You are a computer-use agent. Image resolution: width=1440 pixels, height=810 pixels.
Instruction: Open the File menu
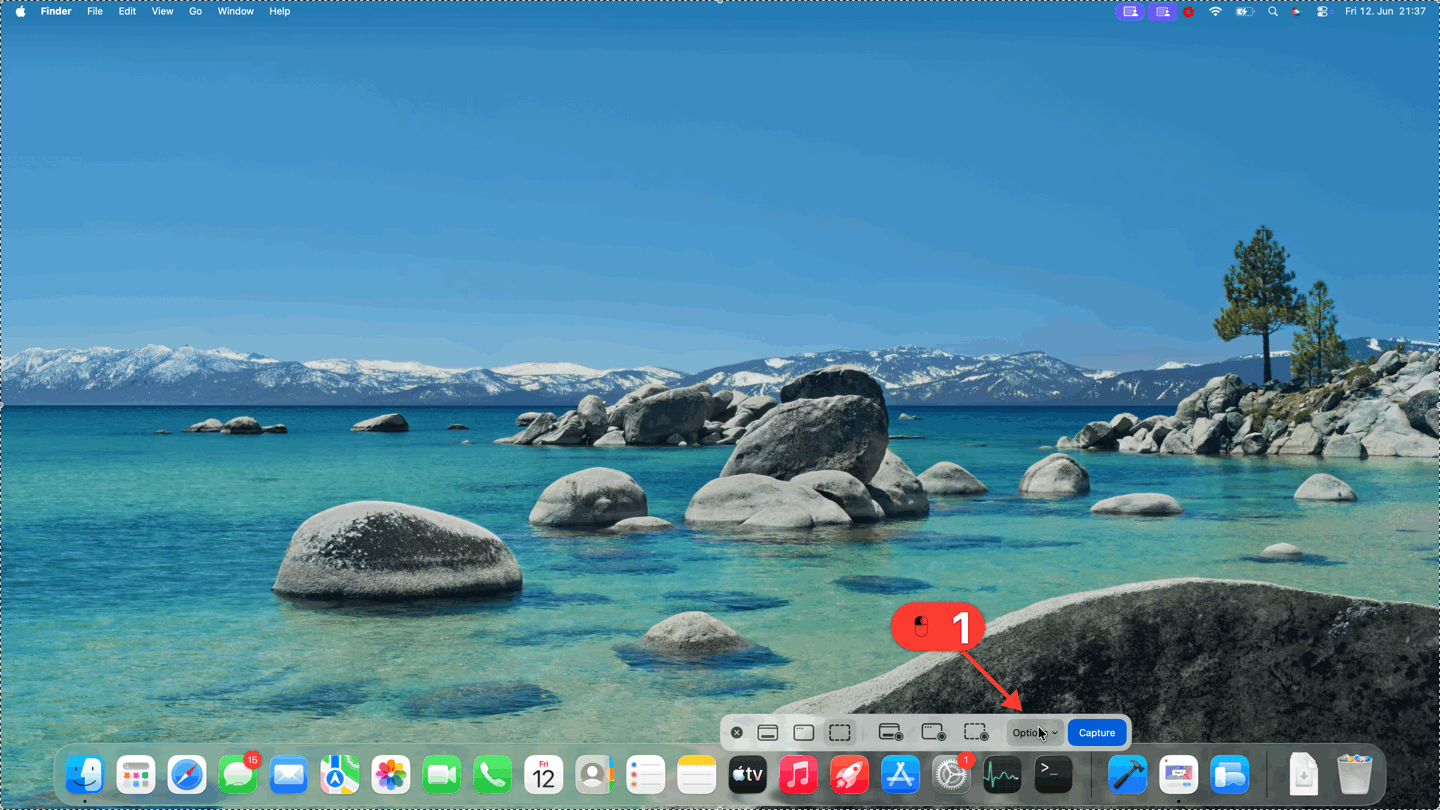95,11
